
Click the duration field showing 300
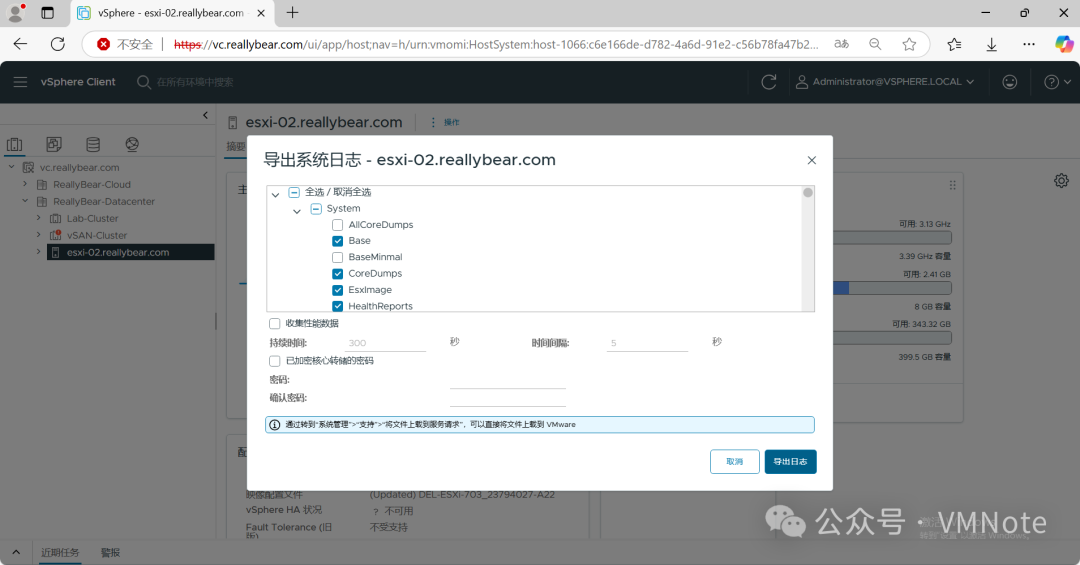click(385, 342)
